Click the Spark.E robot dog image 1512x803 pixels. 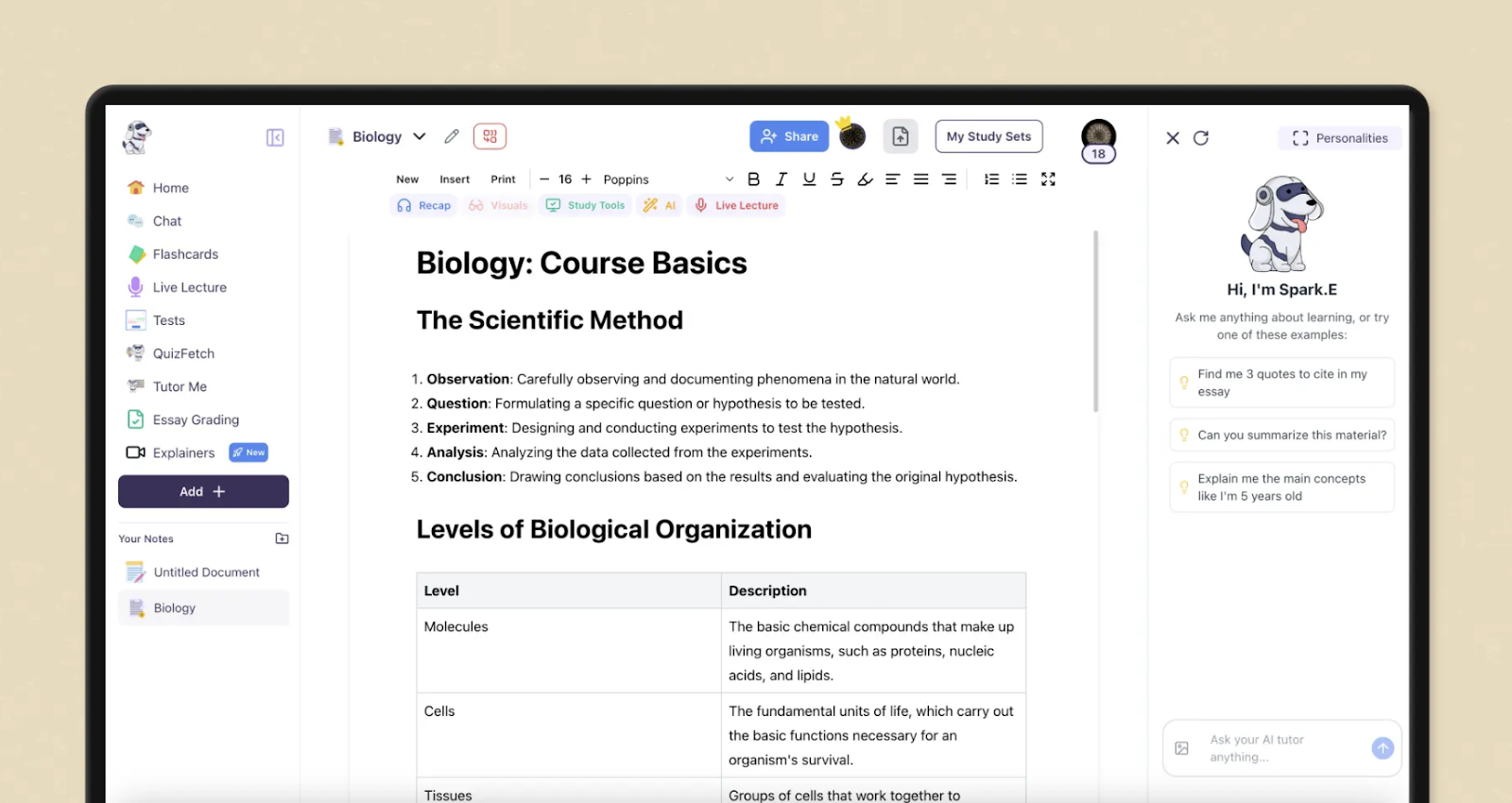(x=1281, y=223)
